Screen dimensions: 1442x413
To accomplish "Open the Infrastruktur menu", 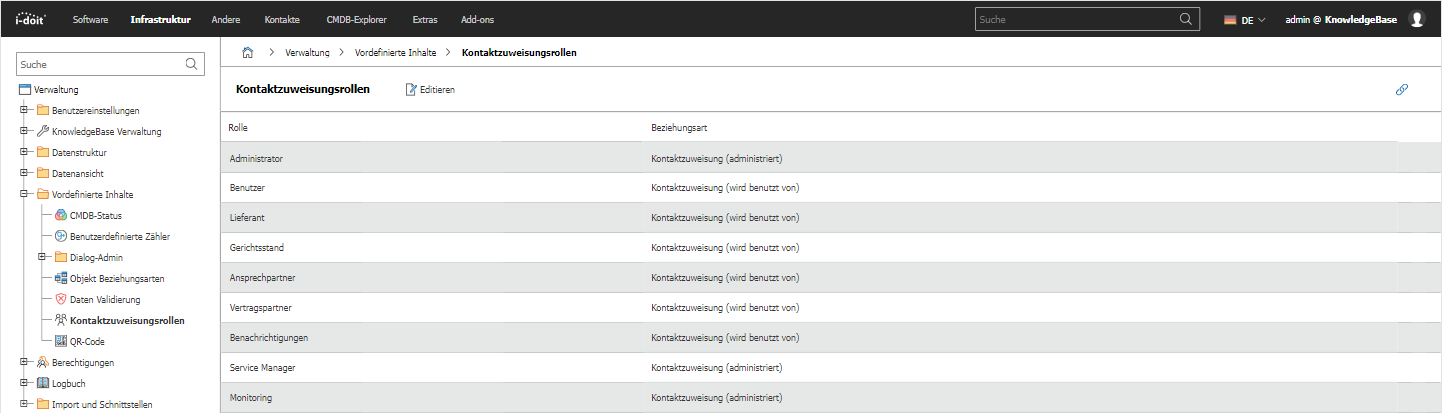I will click(x=160, y=20).
